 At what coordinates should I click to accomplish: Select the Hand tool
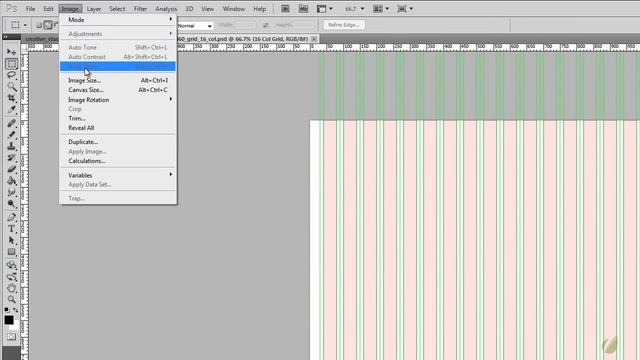11,288
